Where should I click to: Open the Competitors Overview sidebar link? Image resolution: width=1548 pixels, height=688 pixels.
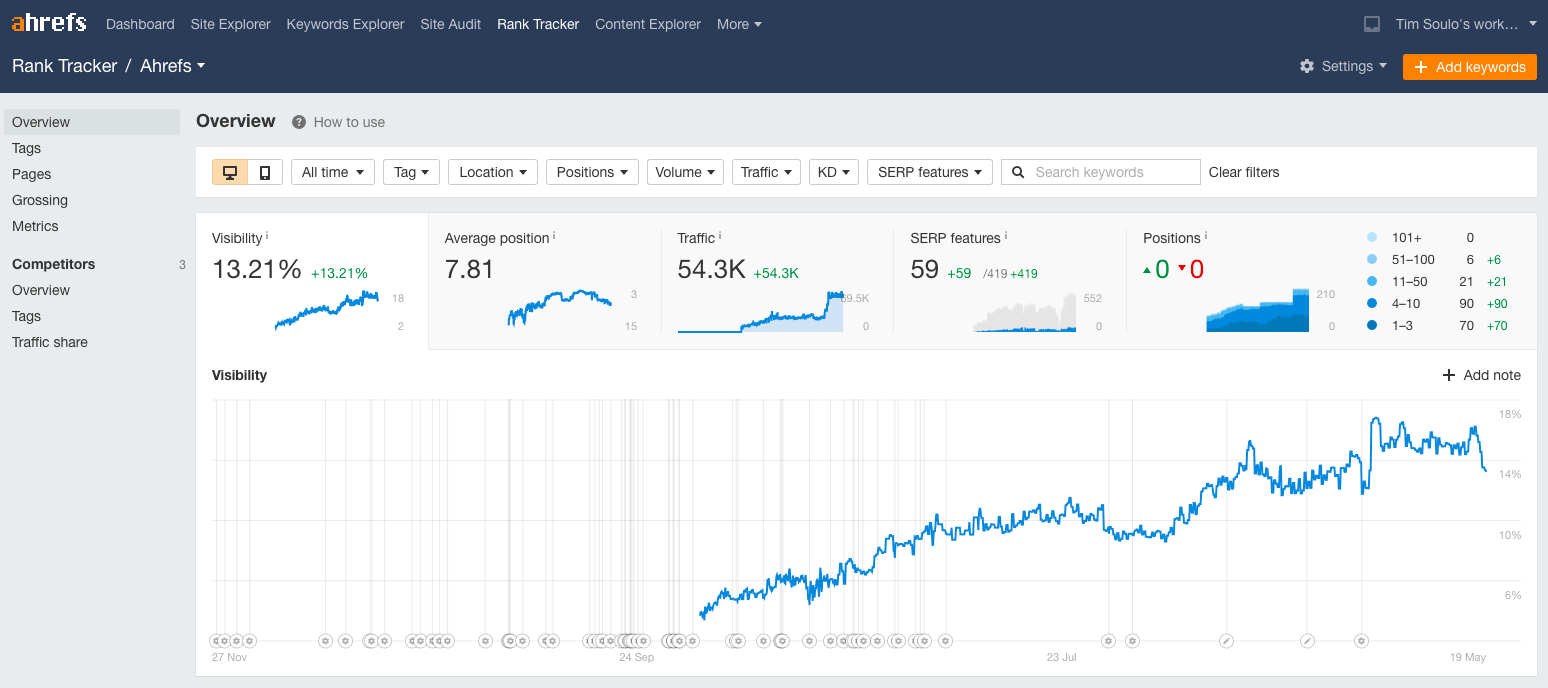[x=41, y=290]
